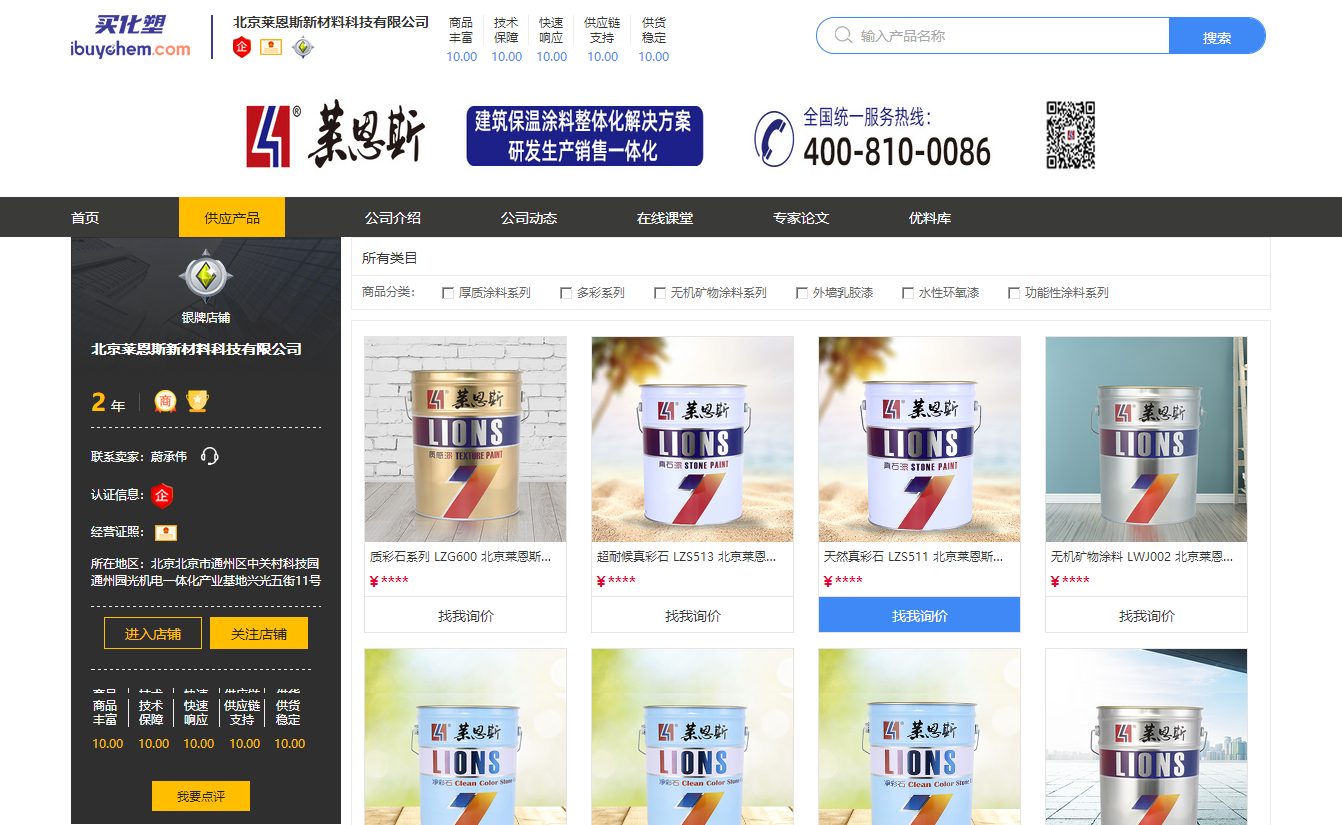
Task: Click the blue banner 建筑保温涂料整体化解决方案
Action: (585, 136)
